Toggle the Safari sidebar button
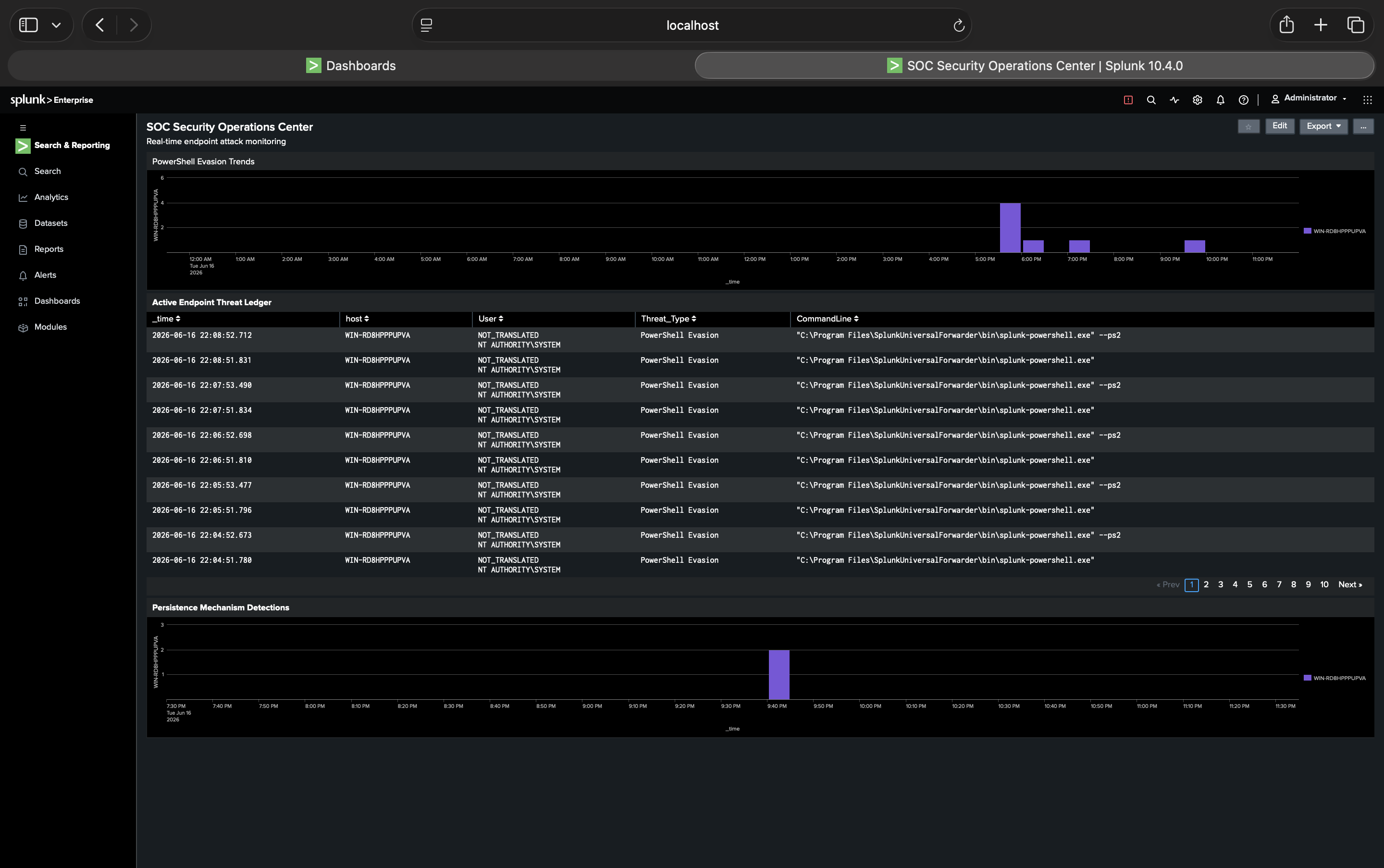1384x868 pixels. tap(28, 25)
